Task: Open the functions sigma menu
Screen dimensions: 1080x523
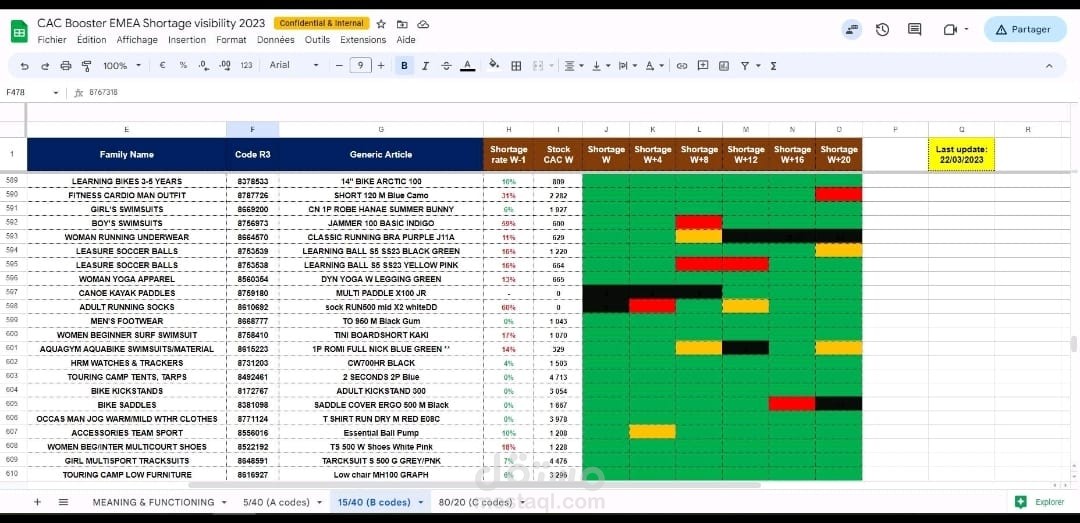Action: tap(773, 65)
